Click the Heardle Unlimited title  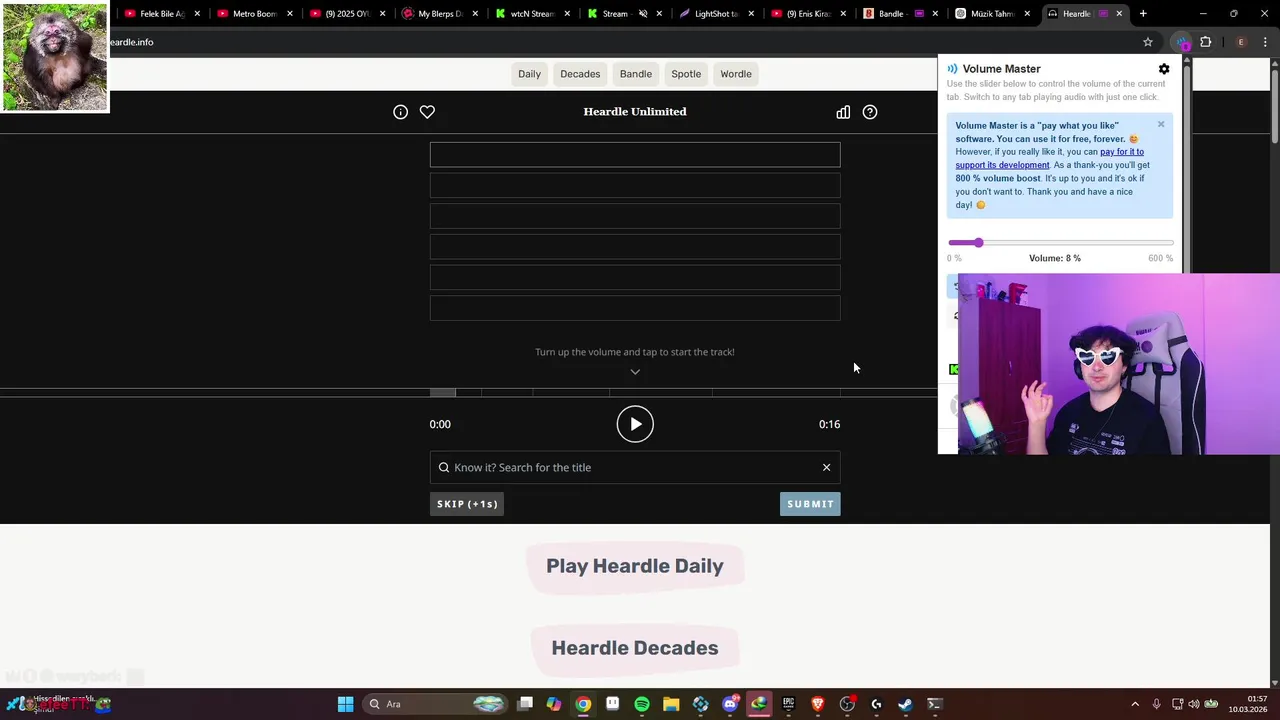point(635,112)
